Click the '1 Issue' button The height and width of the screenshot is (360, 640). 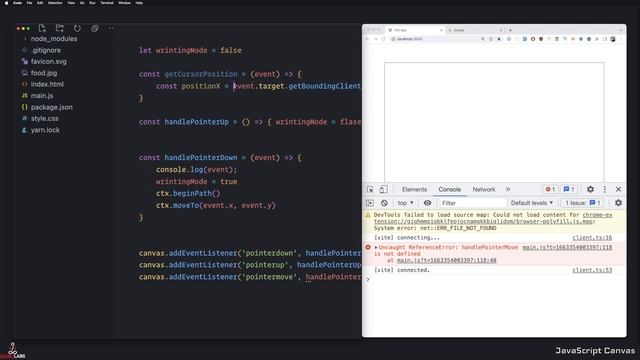[x=583, y=203]
